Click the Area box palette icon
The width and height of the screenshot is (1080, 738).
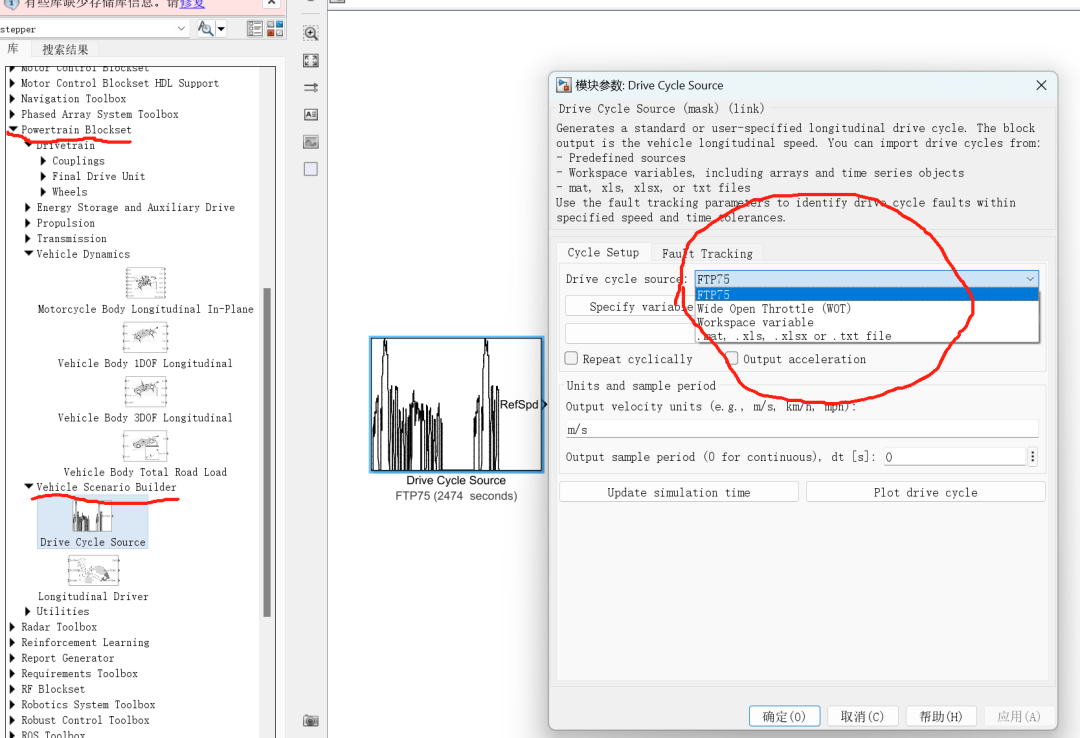point(311,169)
